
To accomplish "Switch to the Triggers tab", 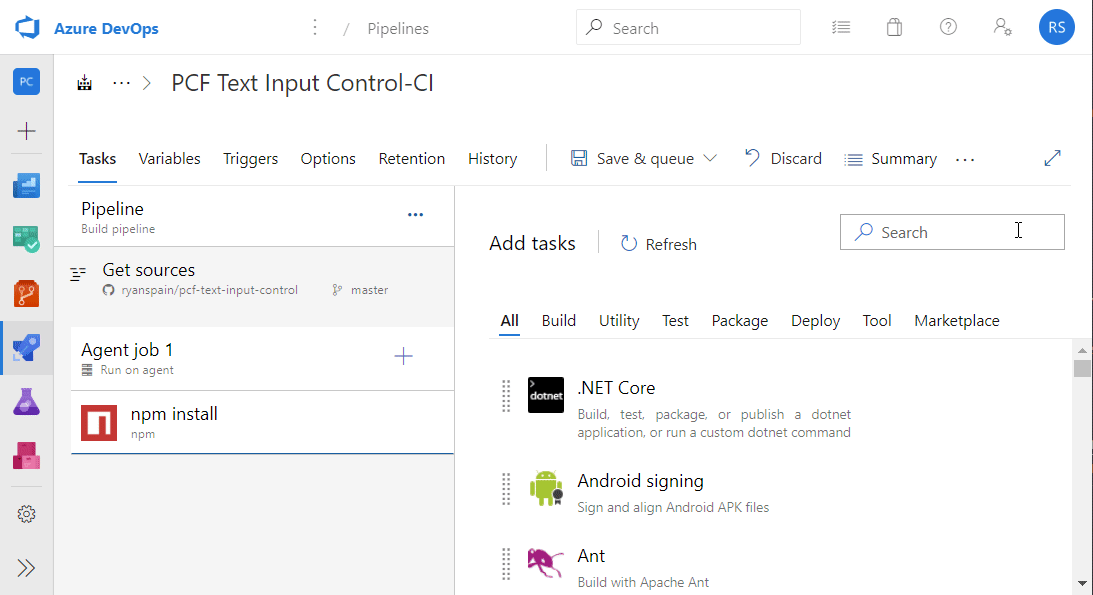I will (250, 159).
